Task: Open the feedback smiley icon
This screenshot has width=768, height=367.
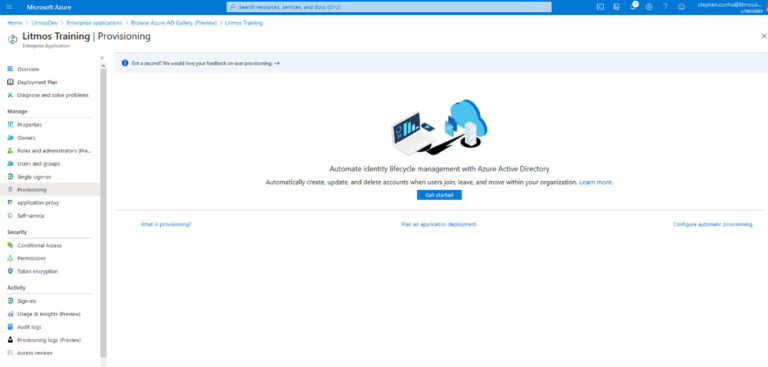Action: [x=681, y=7]
